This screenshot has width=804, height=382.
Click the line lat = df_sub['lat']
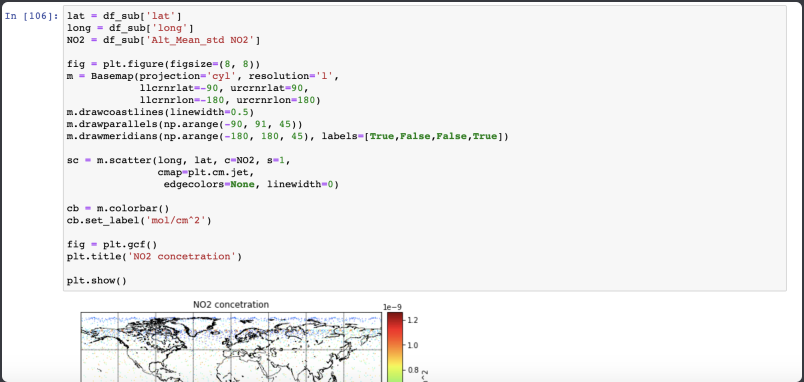click(x=125, y=16)
